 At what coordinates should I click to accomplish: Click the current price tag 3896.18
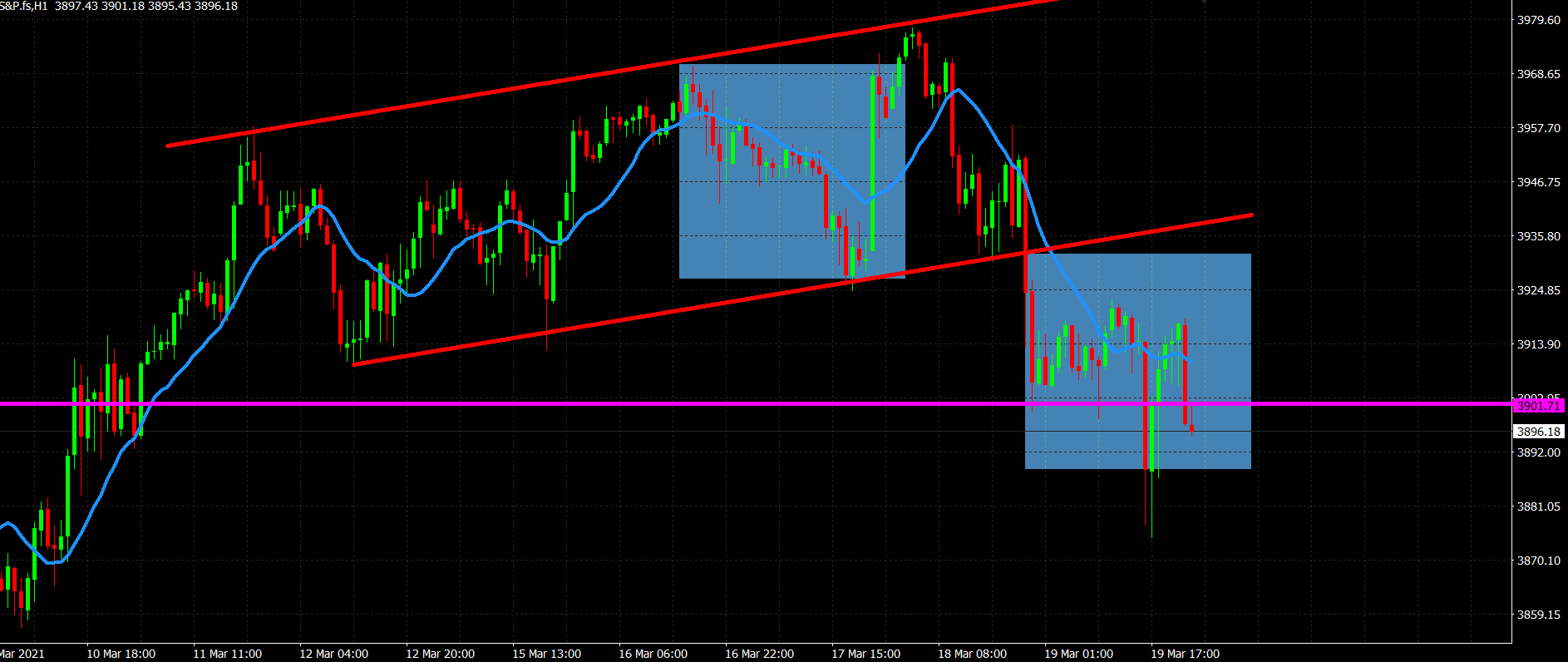pyautogui.click(x=1538, y=432)
